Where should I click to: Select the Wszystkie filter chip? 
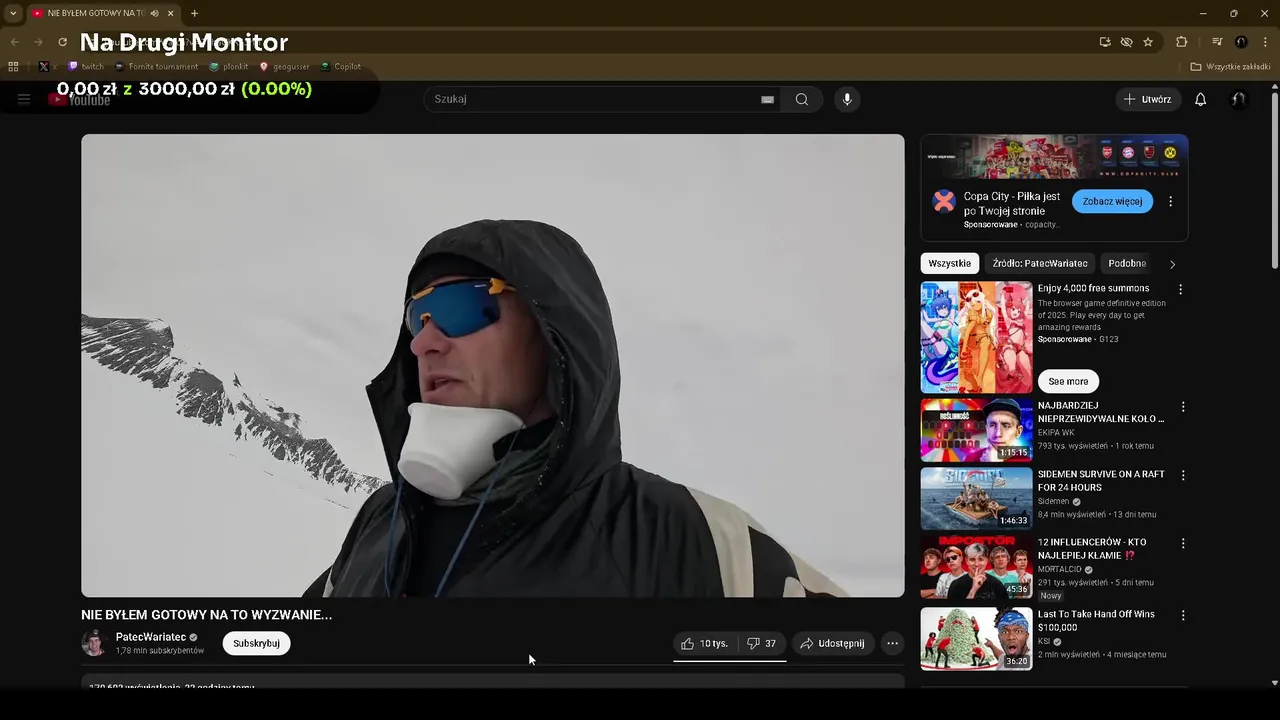pos(950,263)
